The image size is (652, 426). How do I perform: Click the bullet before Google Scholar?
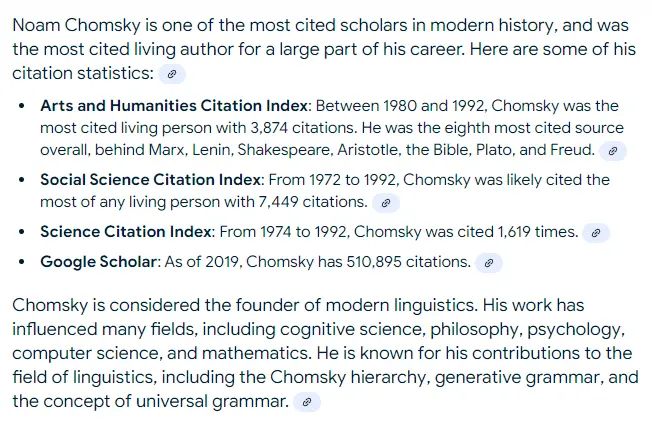tap(22, 262)
